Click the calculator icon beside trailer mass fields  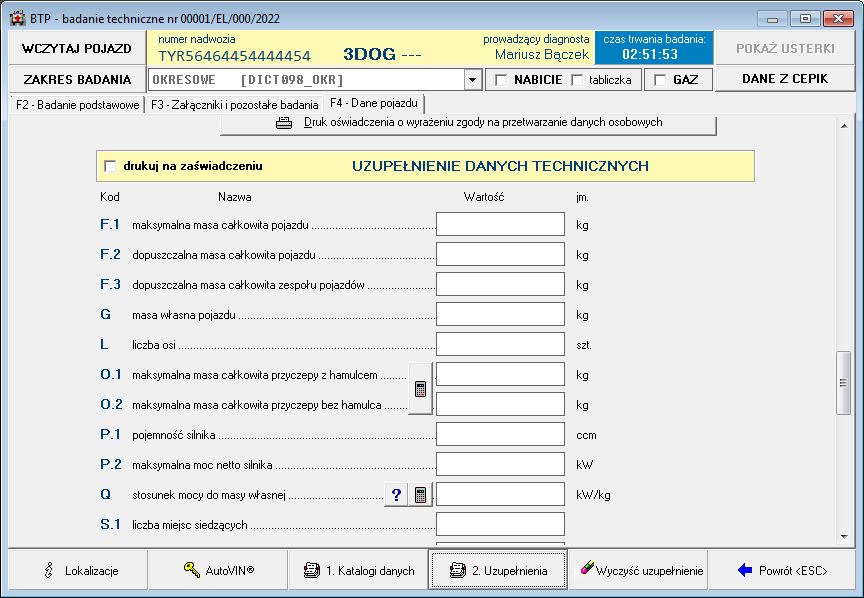[x=421, y=389]
